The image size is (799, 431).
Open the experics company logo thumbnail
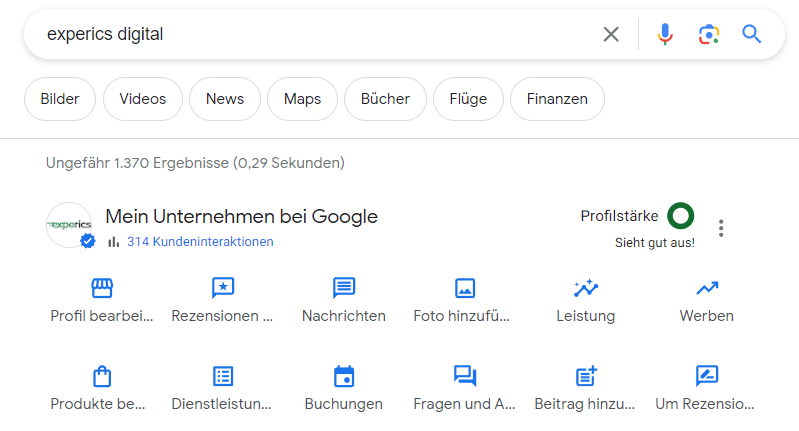pyautogui.click(x=69, y=225)
